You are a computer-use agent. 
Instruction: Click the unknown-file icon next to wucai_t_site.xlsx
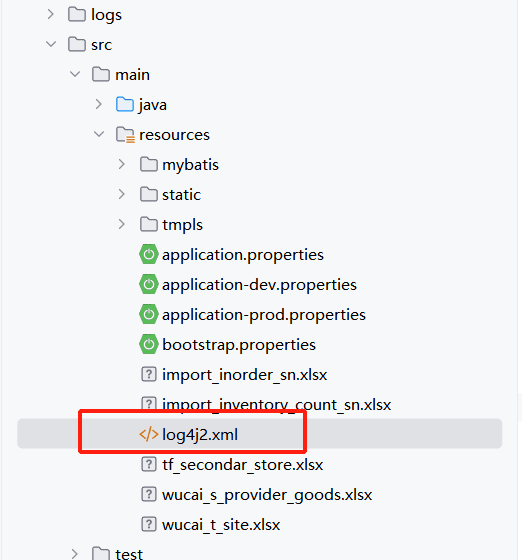click(149, 524)
